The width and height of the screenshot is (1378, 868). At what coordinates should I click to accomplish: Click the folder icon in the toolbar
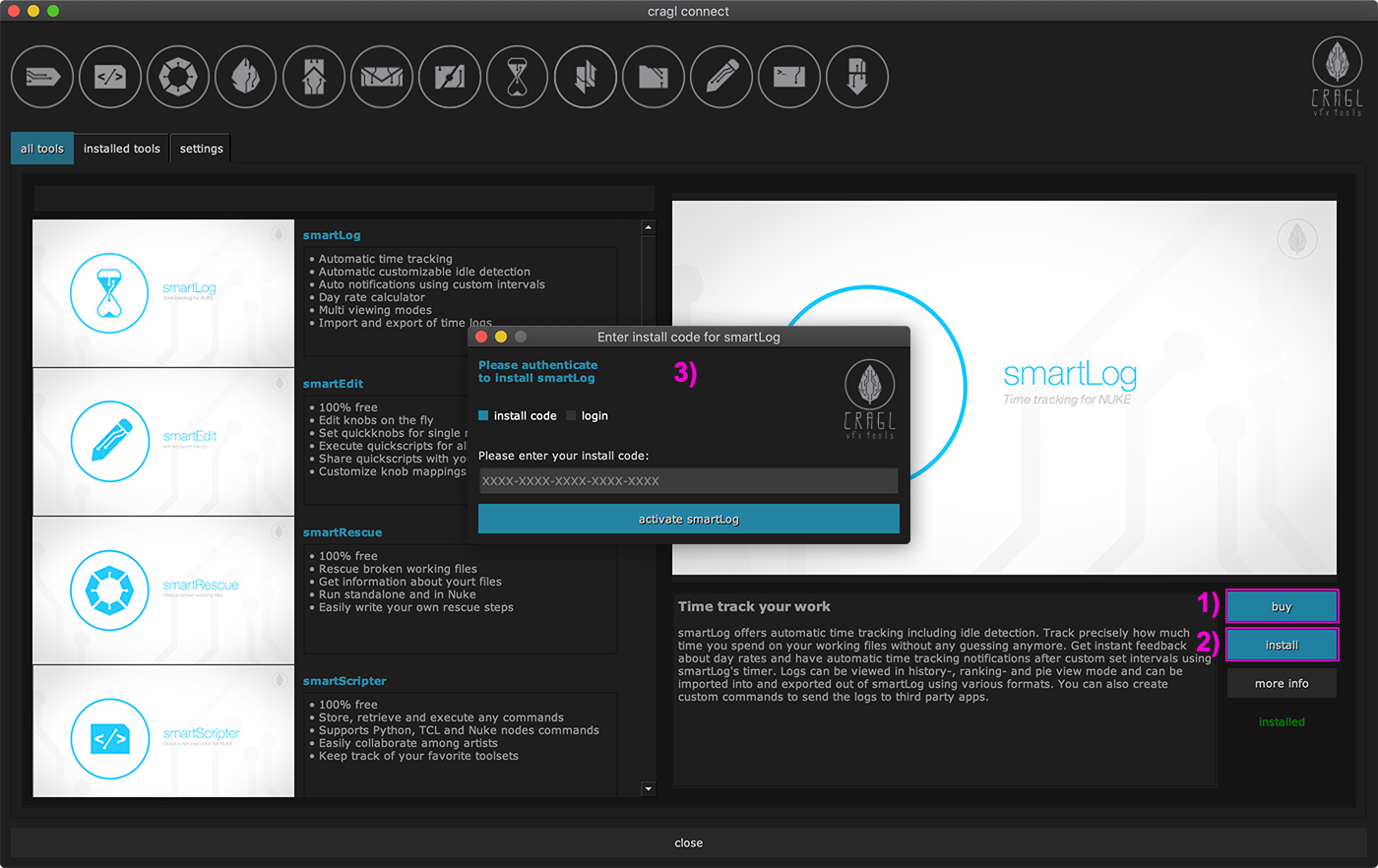click(654, 77)
